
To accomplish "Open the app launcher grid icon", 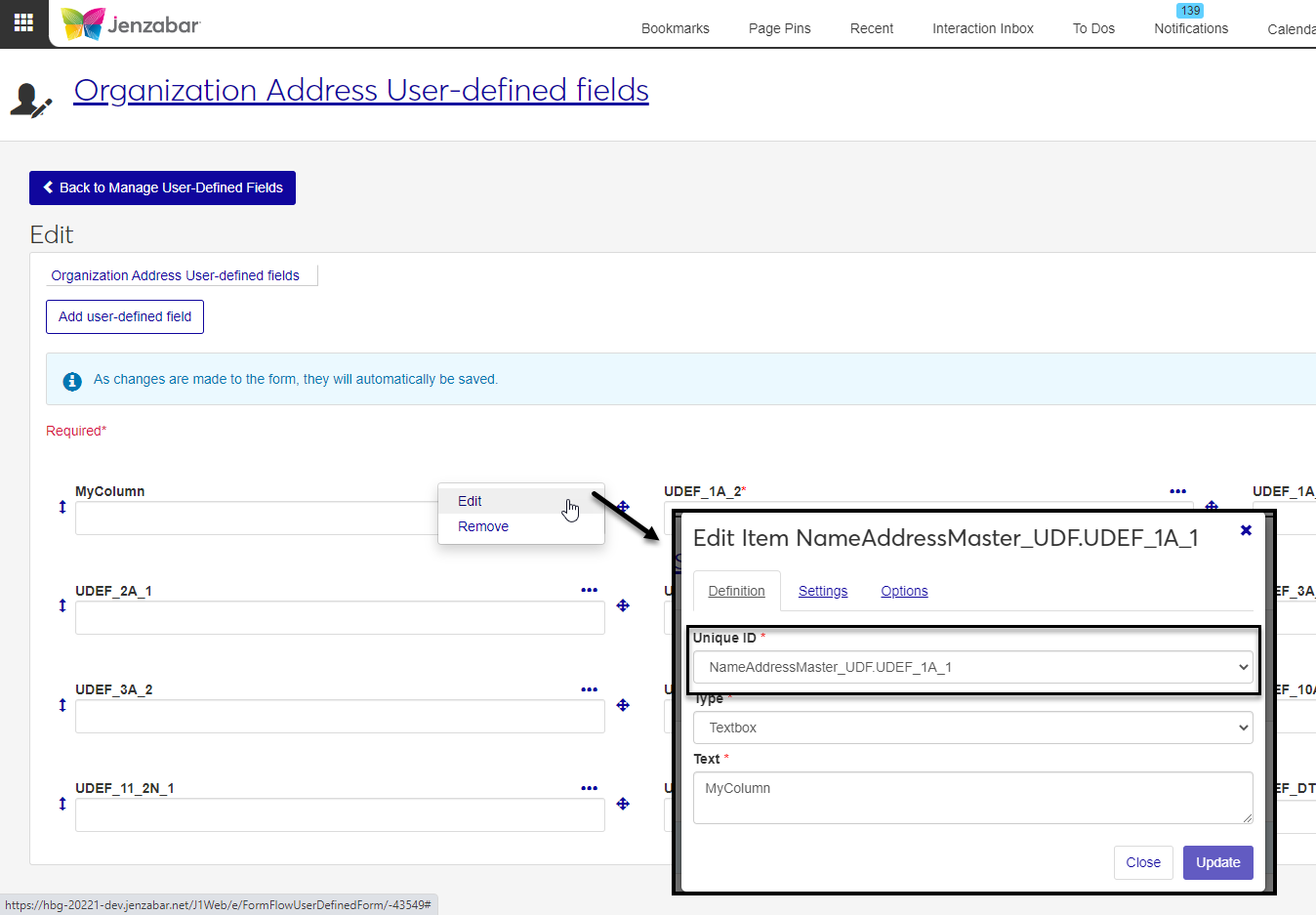I will click(x=23, y=22).
